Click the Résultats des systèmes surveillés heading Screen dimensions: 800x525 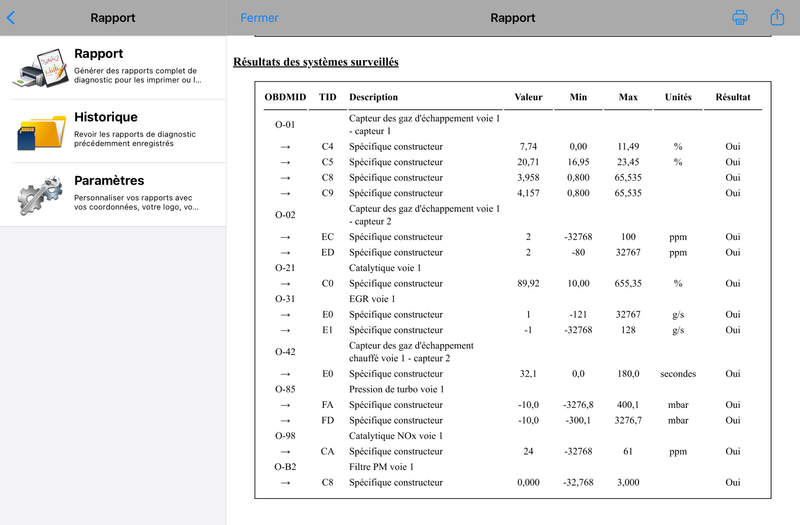click(316, 62)
